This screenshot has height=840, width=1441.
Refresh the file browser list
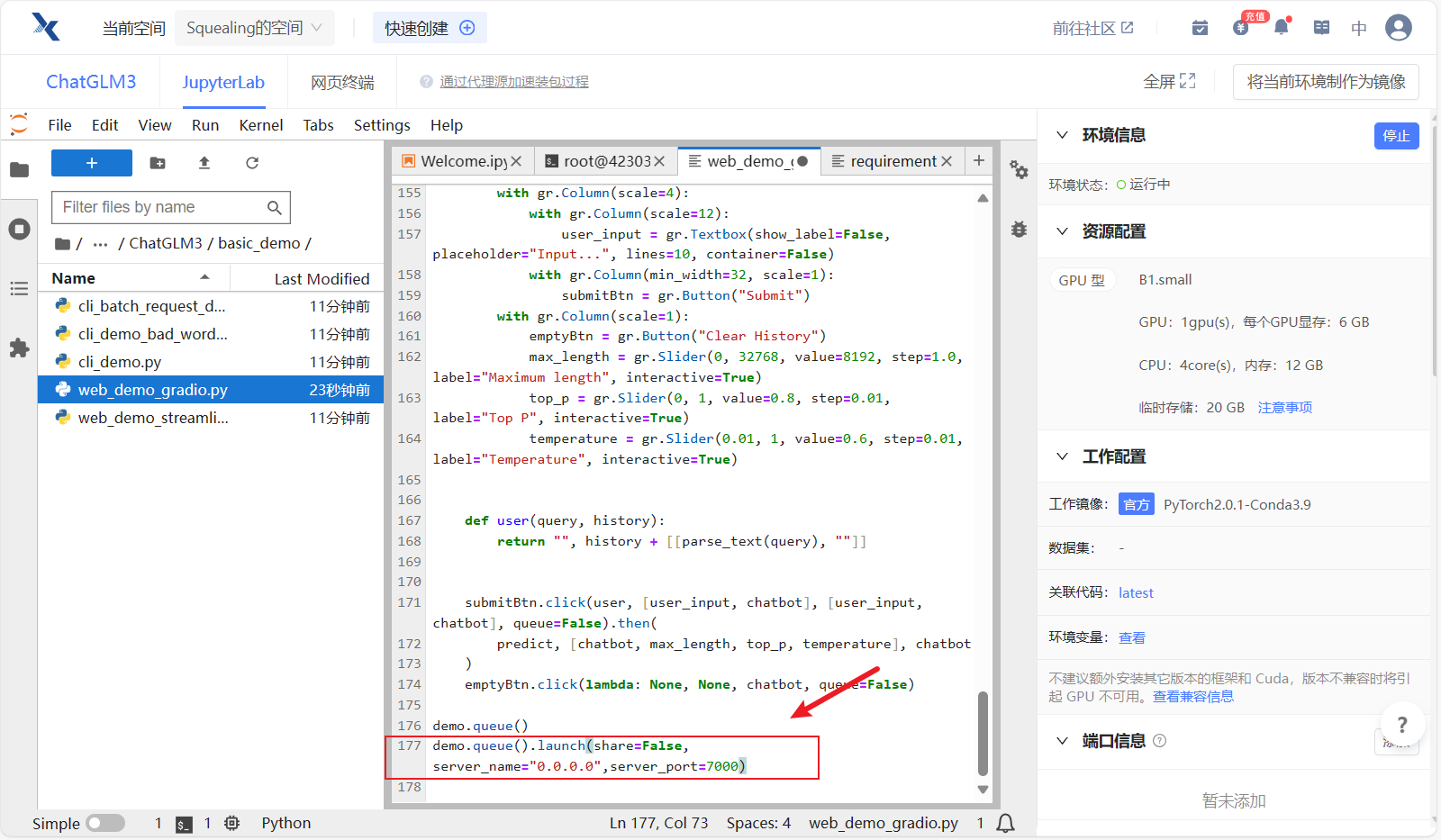252,163
